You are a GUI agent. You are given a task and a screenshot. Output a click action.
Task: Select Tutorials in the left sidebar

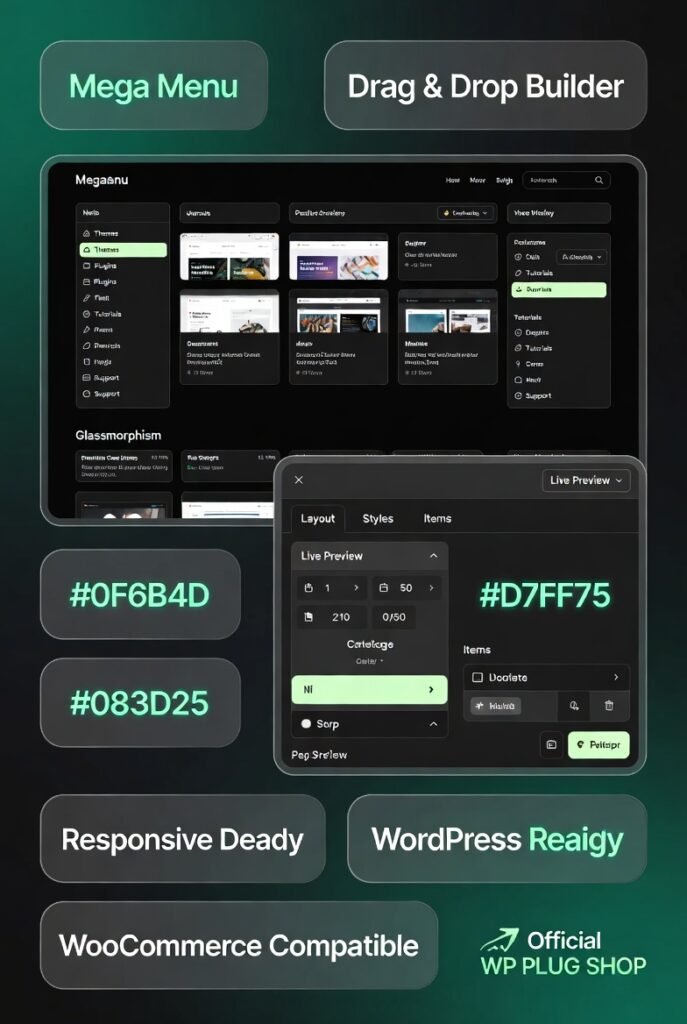(x=108, y=314)
